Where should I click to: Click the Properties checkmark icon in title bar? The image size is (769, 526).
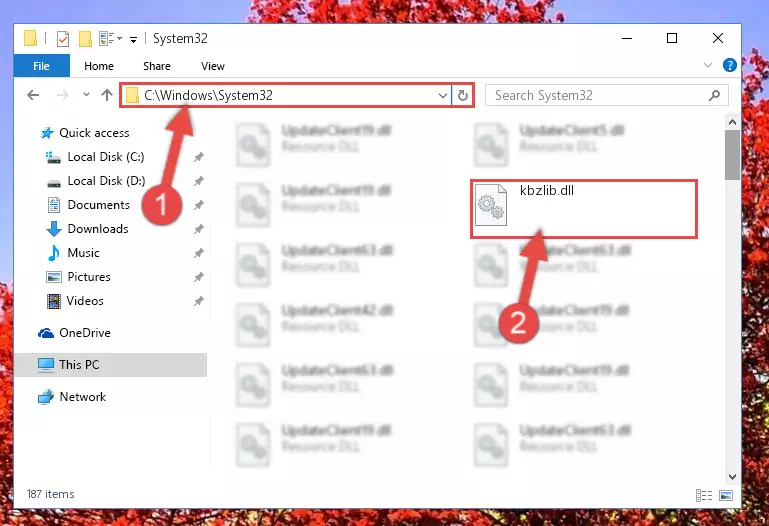pyautogui.click(x=63, y=38)
